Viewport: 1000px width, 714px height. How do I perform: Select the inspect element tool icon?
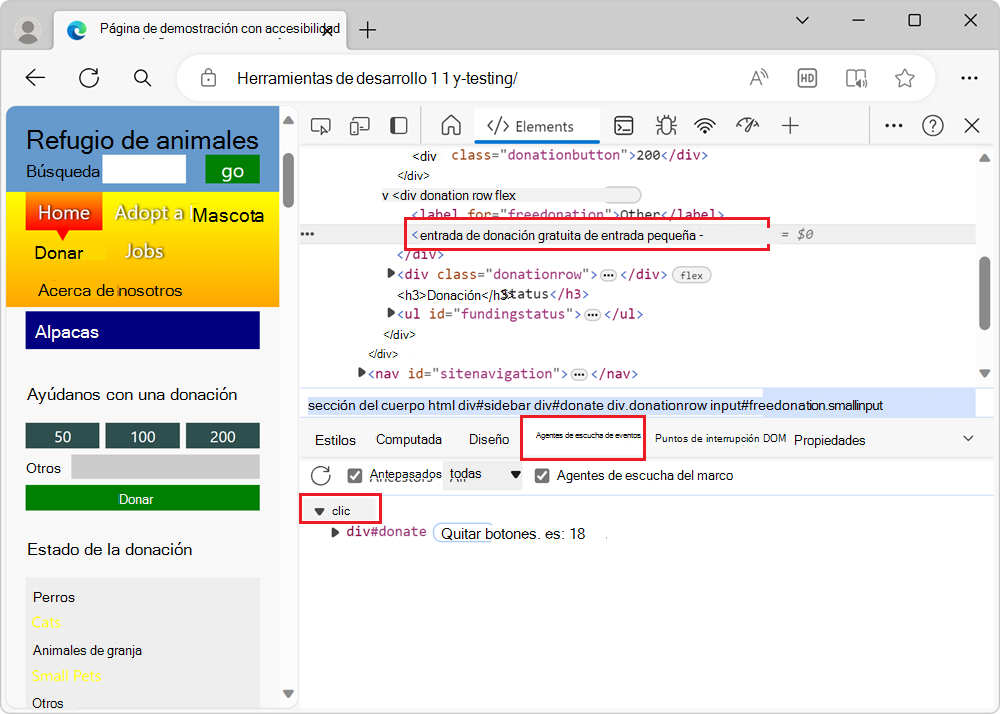point(320,126)
